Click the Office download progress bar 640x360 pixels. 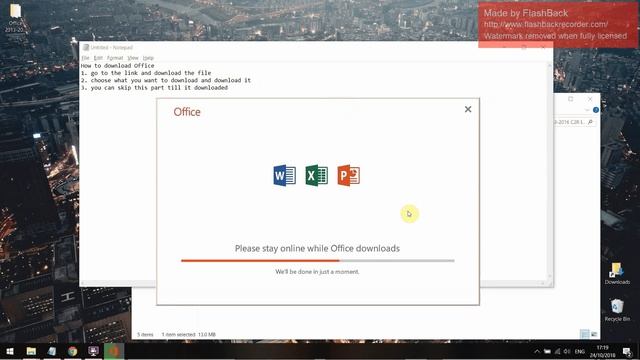(x=318, y=260)
